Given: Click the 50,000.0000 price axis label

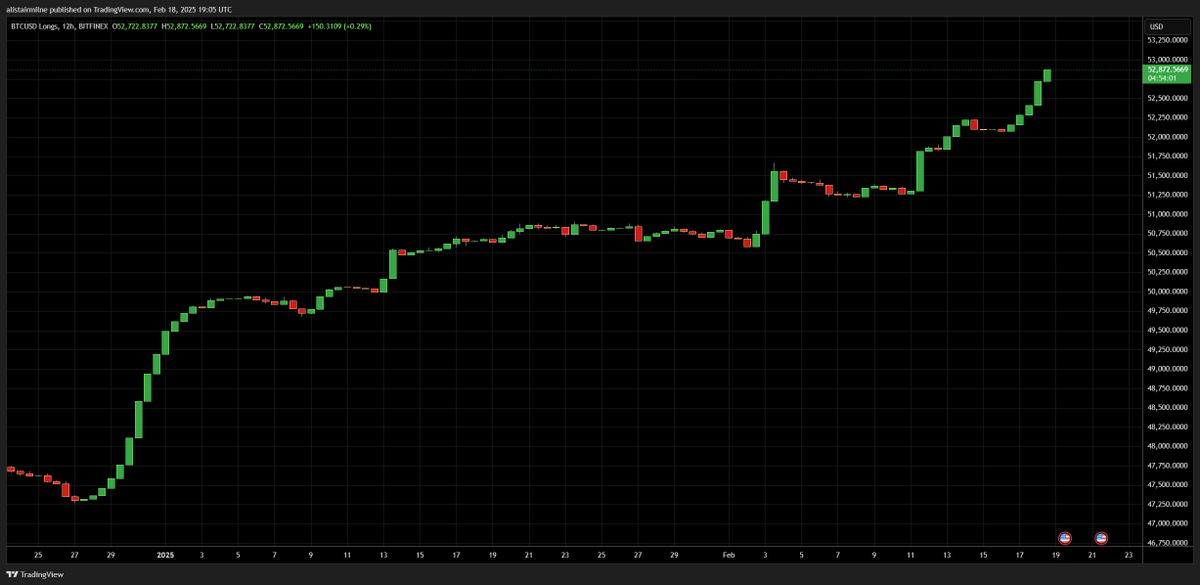Looking at the screenshot, I should click(x=1168, y=292).
